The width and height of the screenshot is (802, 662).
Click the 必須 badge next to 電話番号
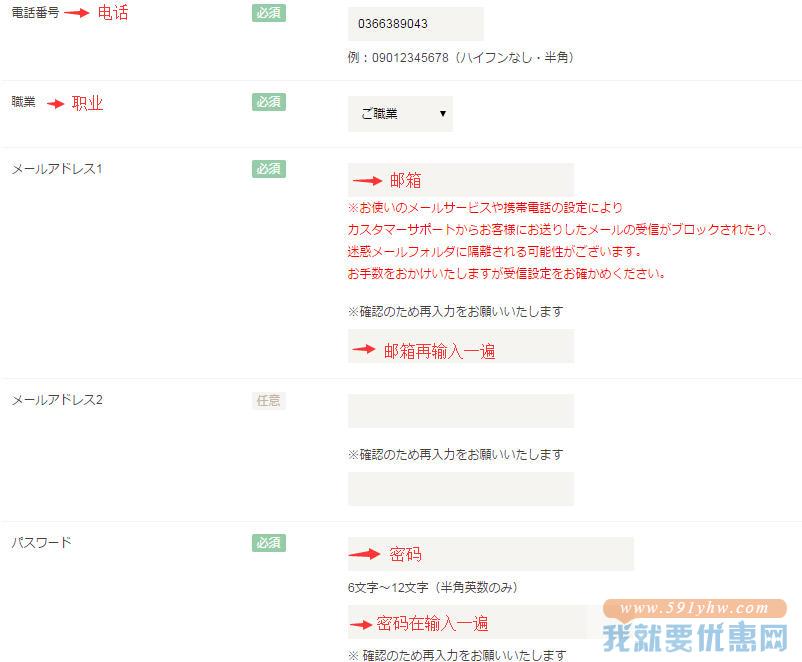pyautogui.click(x=269, y=13)
